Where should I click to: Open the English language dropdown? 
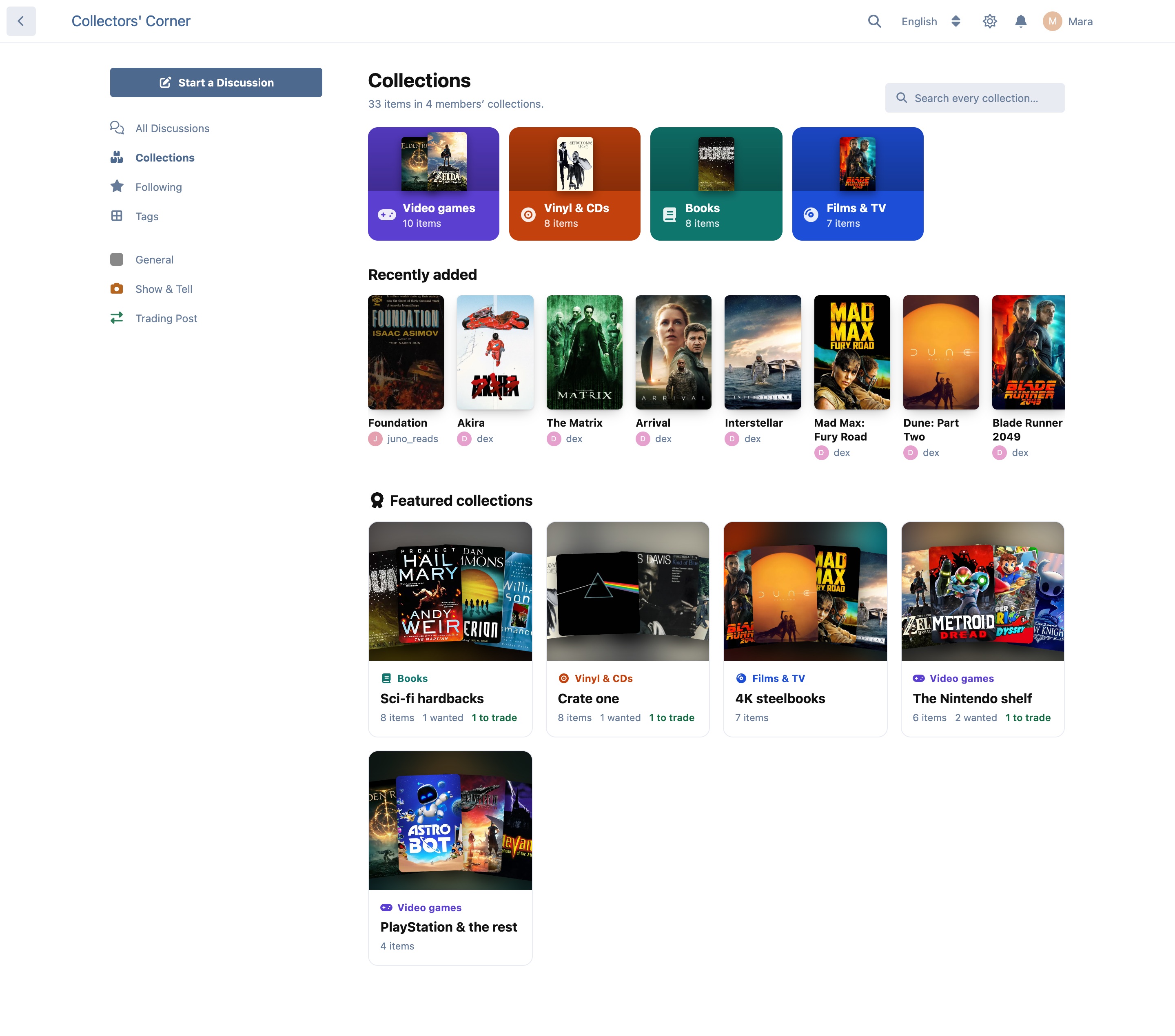tap(931, 21)
